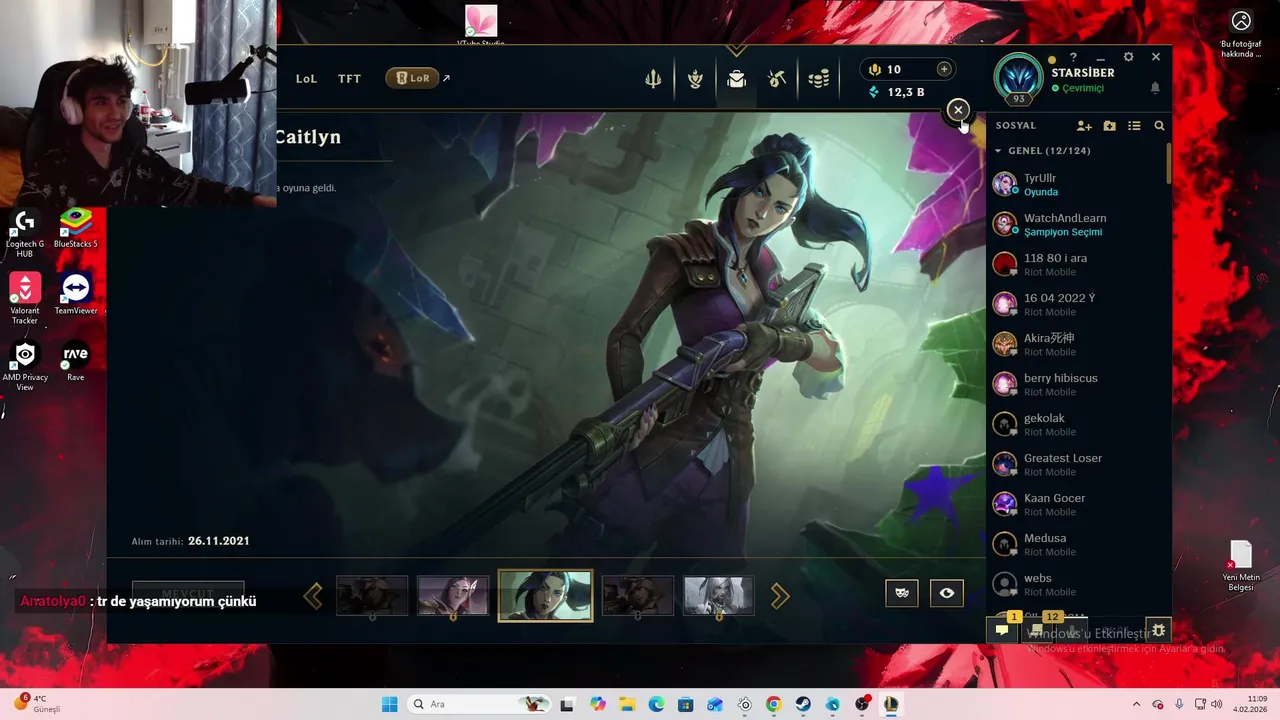1280x720 pixels.
Task: Select friend Greatest Loser
Action: pyautogui.click(x=1078, y=464)
